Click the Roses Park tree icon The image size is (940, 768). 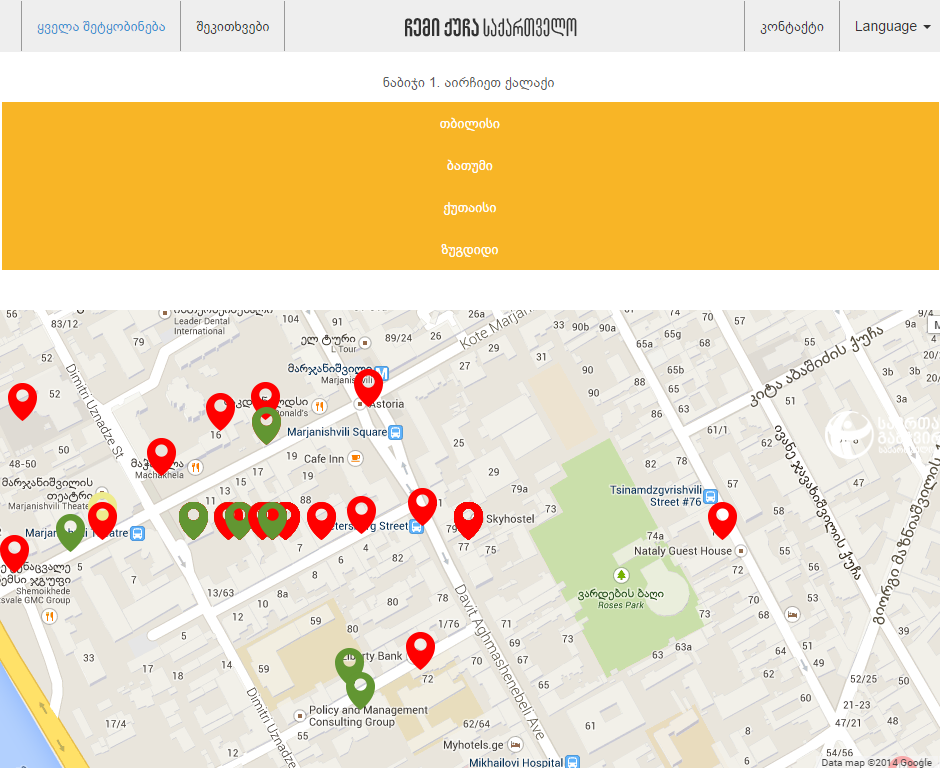click(622, 576)
